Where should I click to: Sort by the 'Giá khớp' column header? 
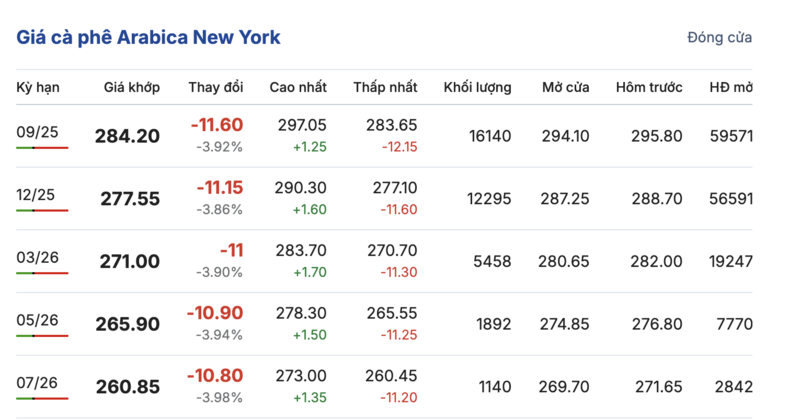pos(132,87)
